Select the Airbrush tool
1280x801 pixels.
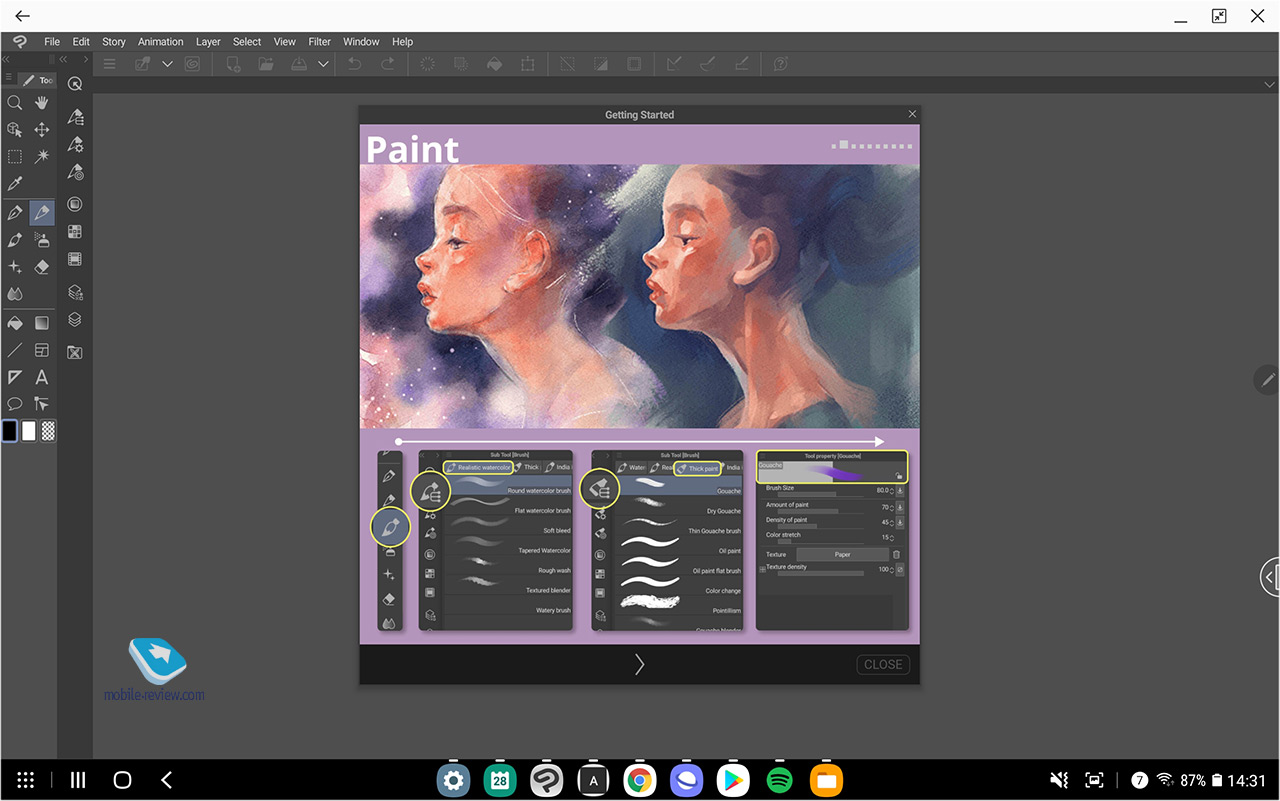point(42,240)
